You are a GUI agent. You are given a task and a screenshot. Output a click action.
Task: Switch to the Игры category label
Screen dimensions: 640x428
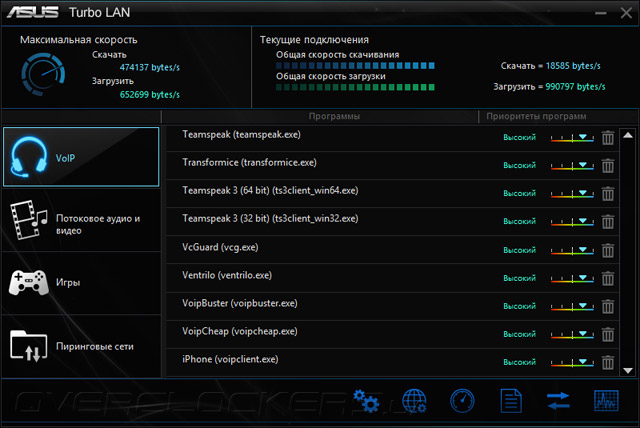68,282
